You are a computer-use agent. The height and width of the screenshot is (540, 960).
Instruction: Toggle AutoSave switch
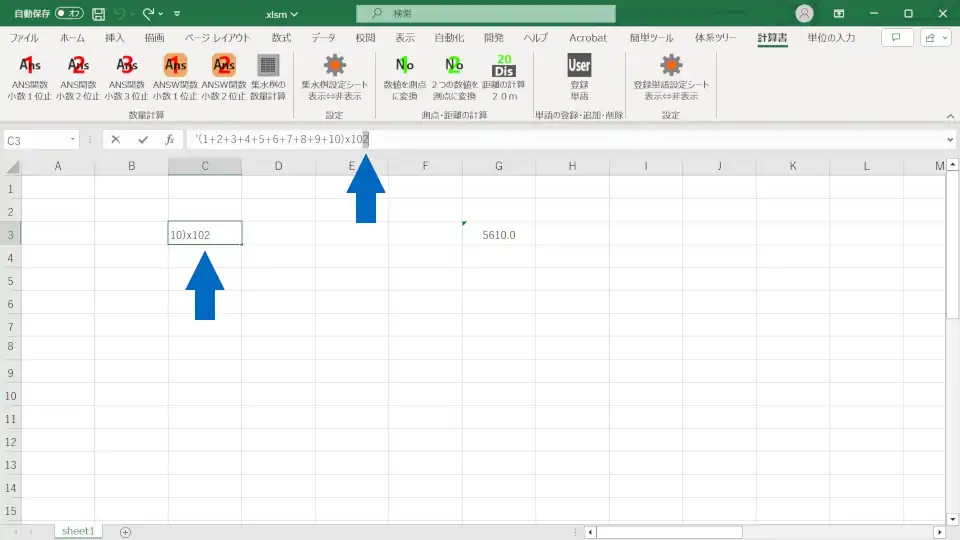(x=69, y=13)
